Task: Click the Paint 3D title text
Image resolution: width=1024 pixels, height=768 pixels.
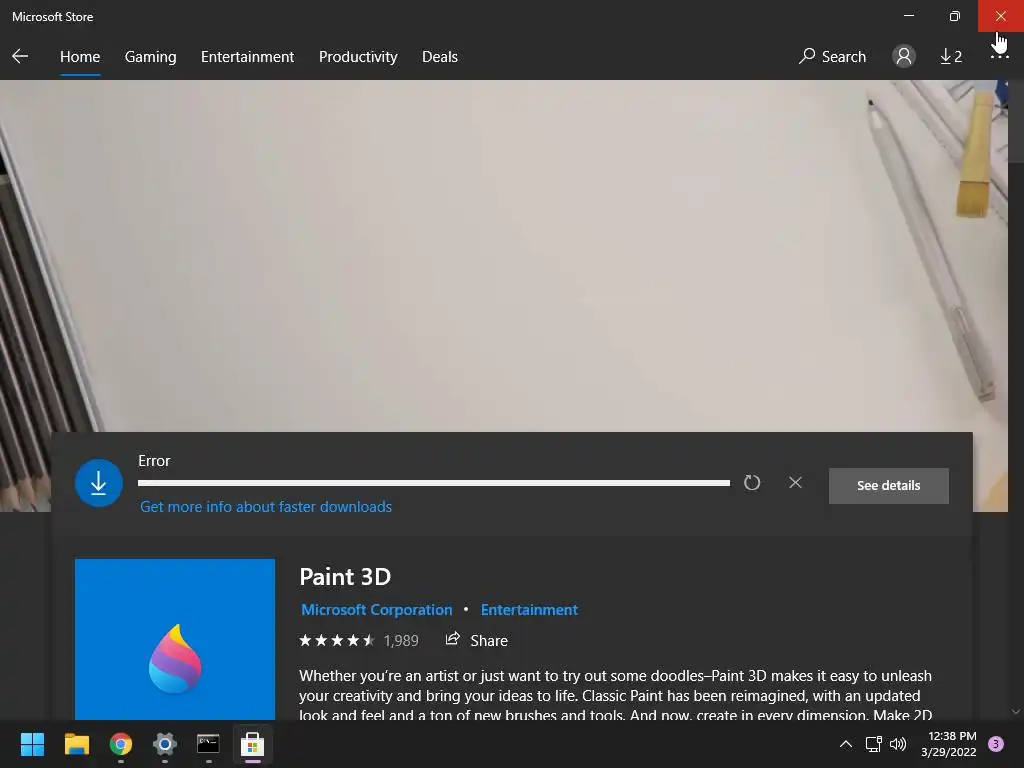Action: 345,577
